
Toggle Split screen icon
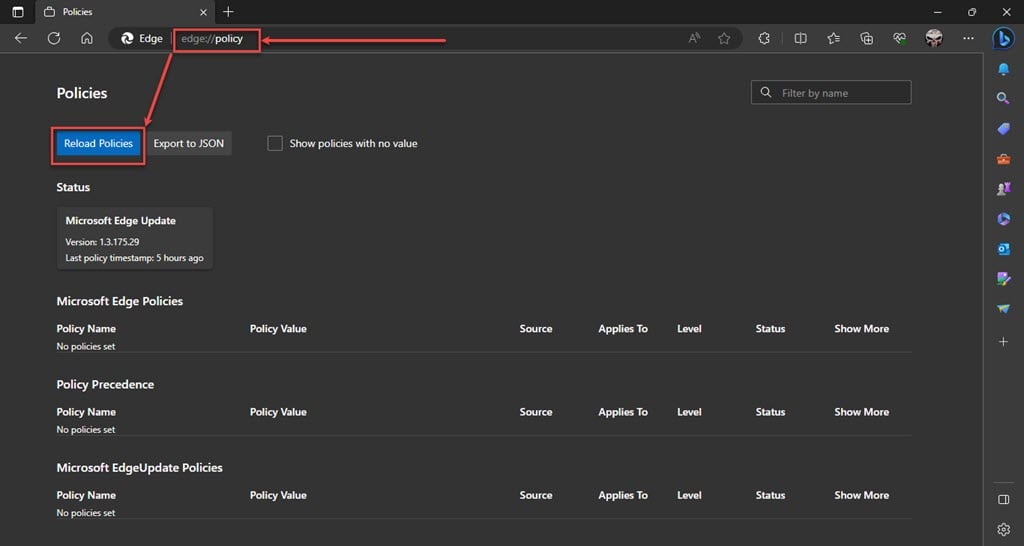tap(800, 39)
